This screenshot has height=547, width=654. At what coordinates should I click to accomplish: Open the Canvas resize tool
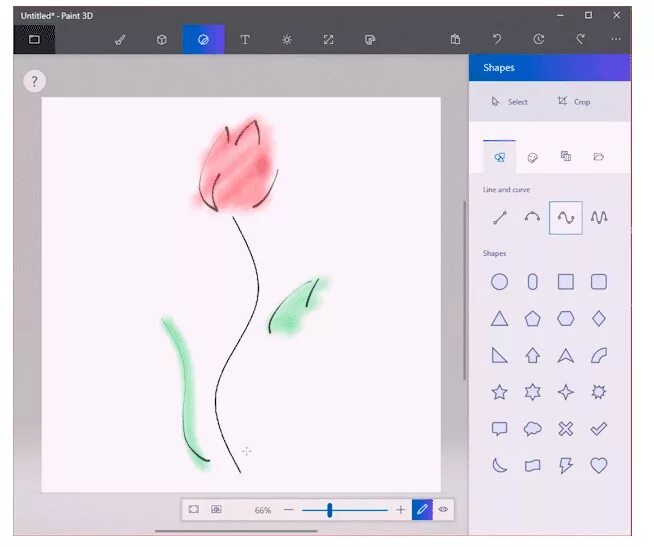coord(329,40)
